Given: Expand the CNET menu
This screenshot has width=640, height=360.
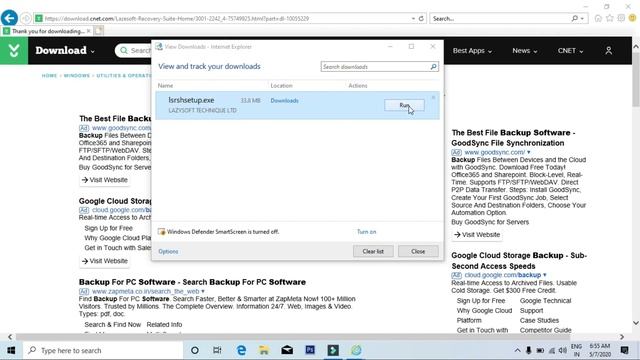Looking at the screenshot, I should pyautogui.click(x=570, y=51).
